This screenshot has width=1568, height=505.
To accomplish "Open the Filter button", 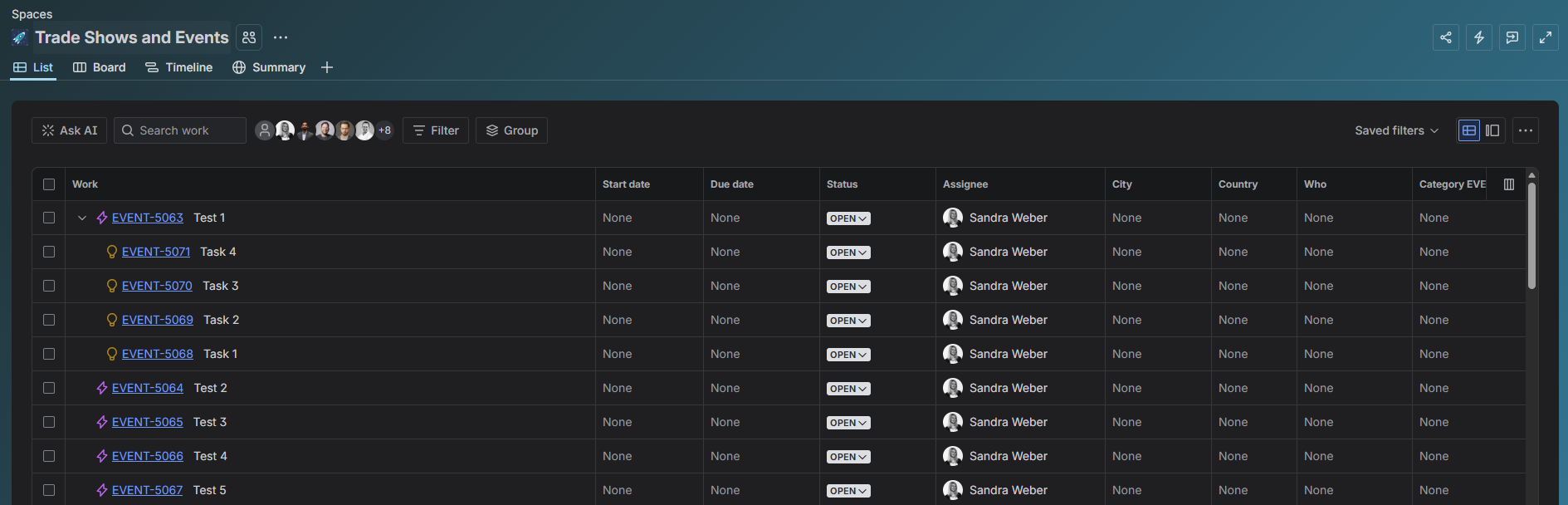I will pos(436,130).
